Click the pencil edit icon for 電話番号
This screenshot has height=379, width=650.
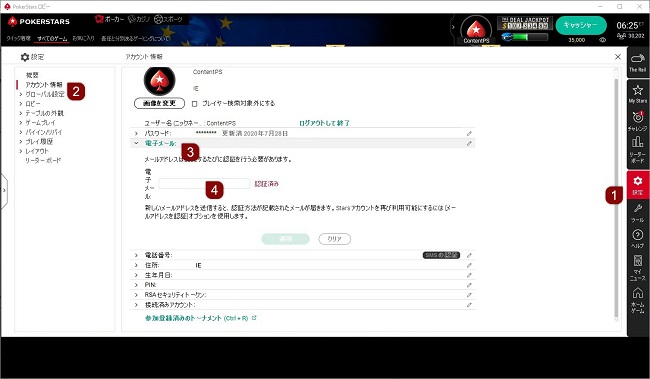click(469, 255)
